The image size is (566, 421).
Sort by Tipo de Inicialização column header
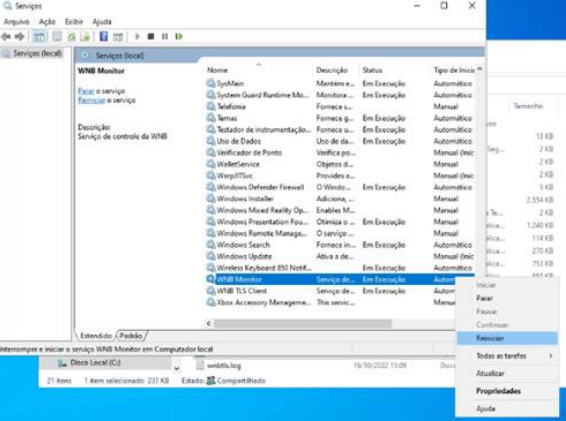point(454,70)
